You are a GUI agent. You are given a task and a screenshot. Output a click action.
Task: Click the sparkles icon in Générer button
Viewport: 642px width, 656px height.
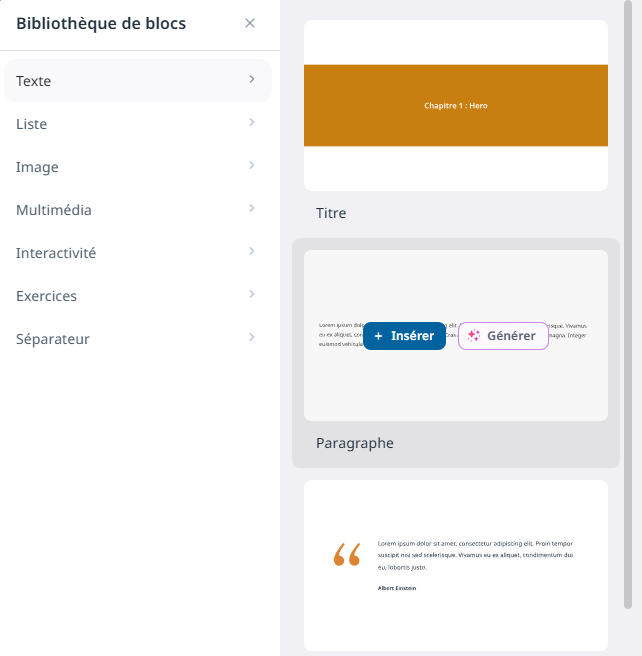pyautogui.click(x=474, y=336)
